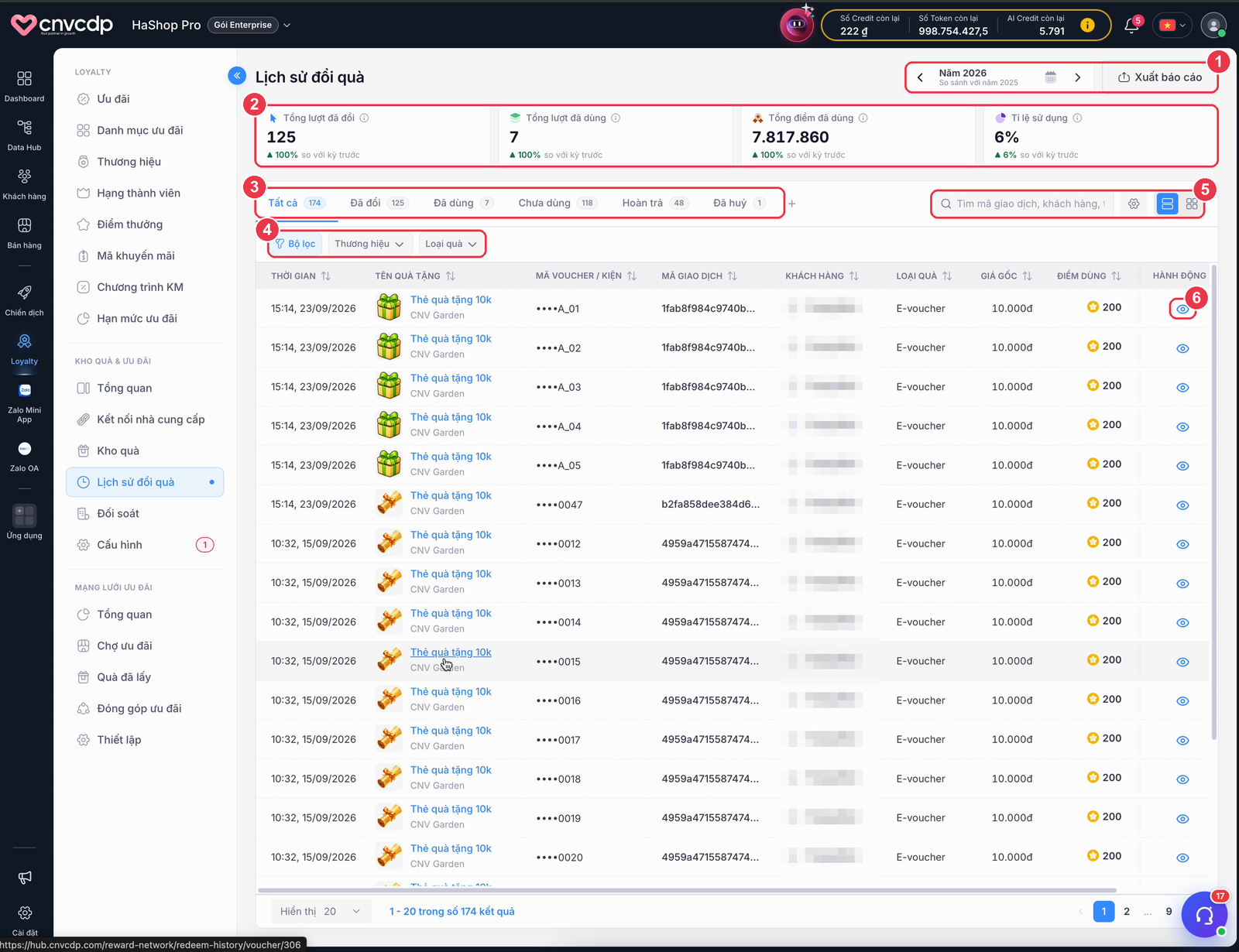View details of voucher 0047 row

(1182, 505)
